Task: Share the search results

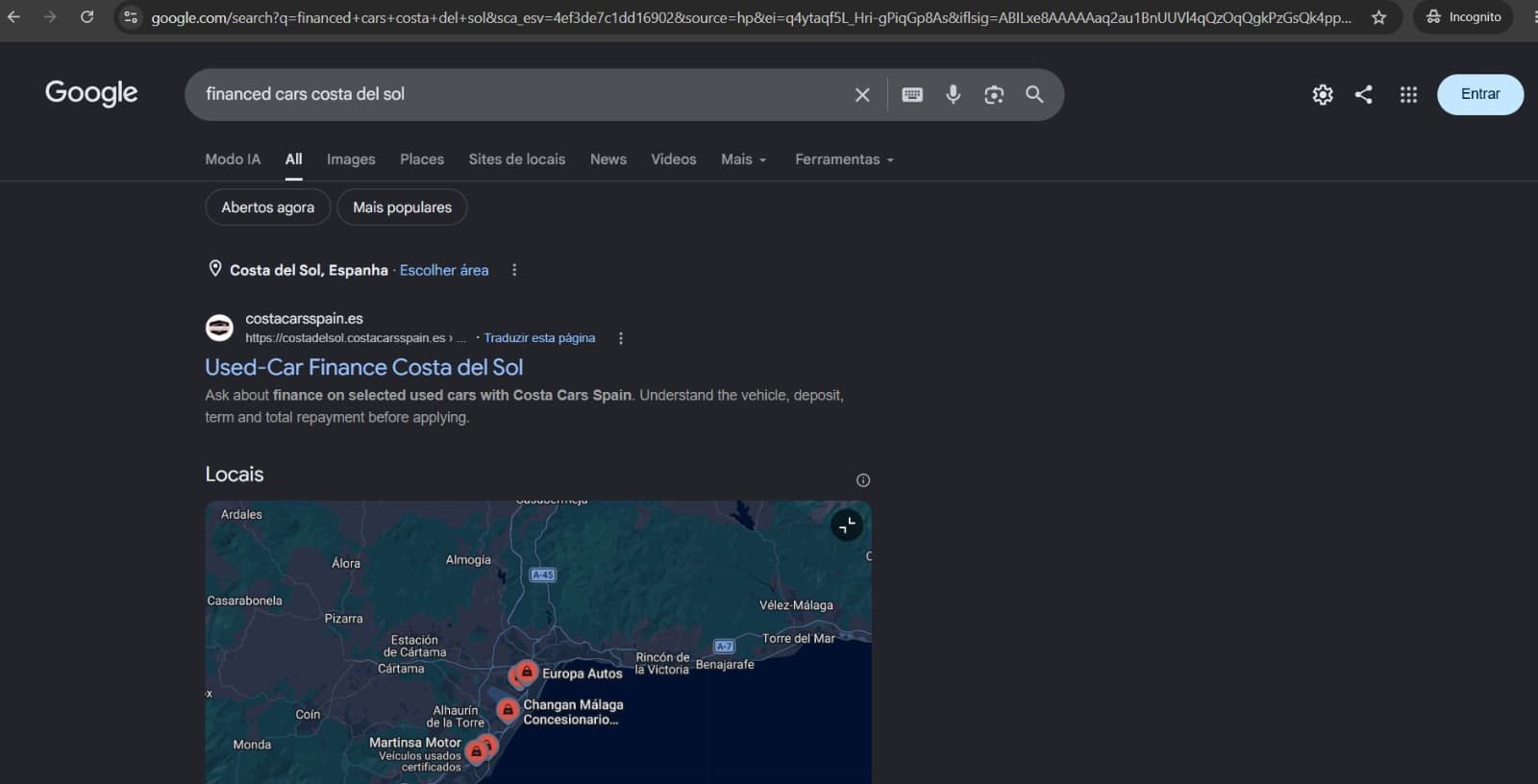Action: pyautogui.click(x=1363, y=94)
